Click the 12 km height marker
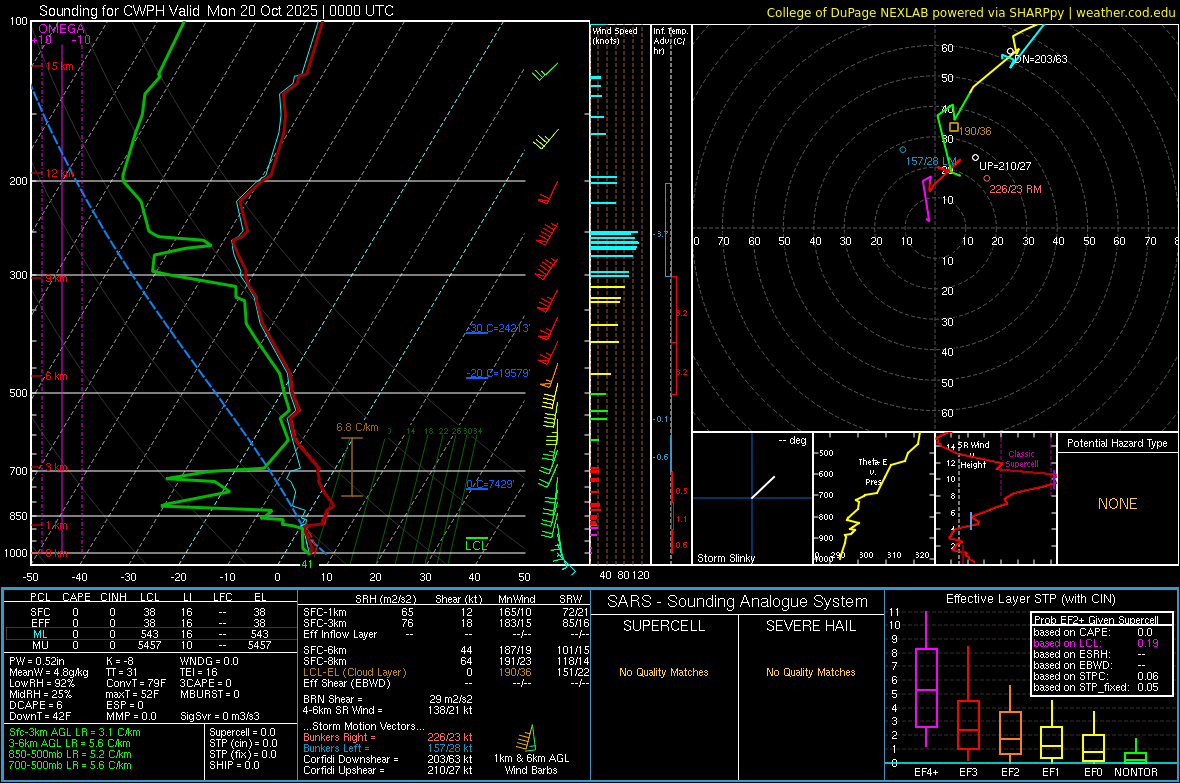Image resolution: width=1180 pixels, height=783 pixels. point(59,173)
